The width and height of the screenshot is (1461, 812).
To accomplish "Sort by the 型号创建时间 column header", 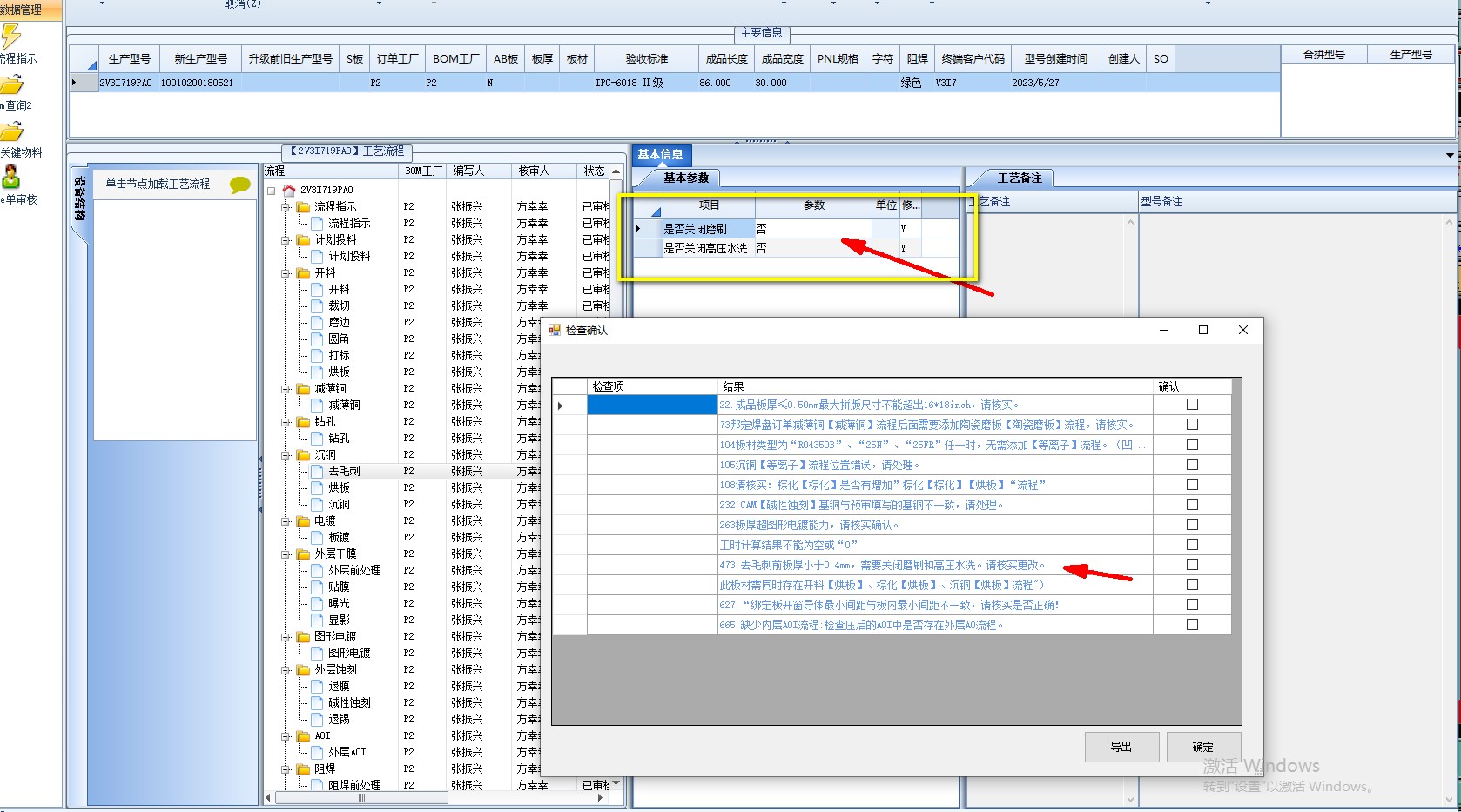I will [1055, 59].
